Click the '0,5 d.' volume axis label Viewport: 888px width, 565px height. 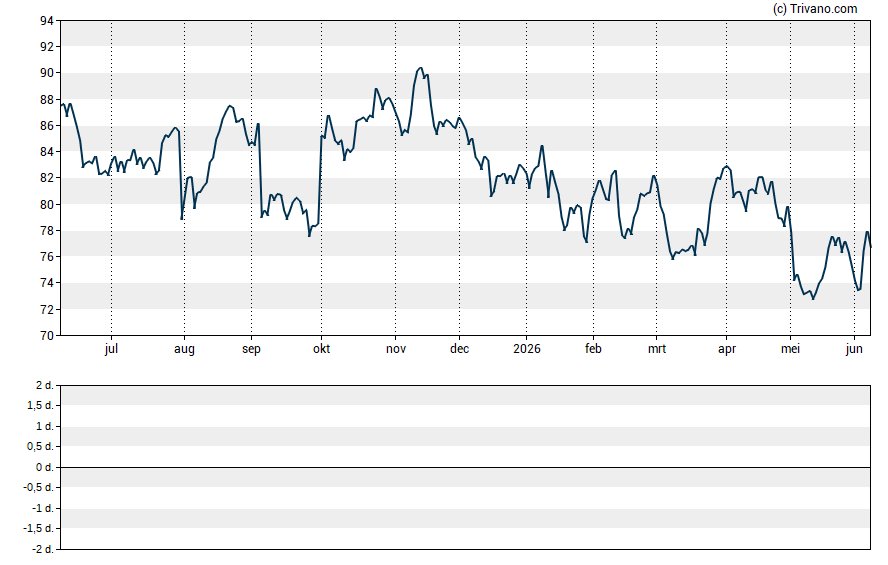click(x=40, y=447)
